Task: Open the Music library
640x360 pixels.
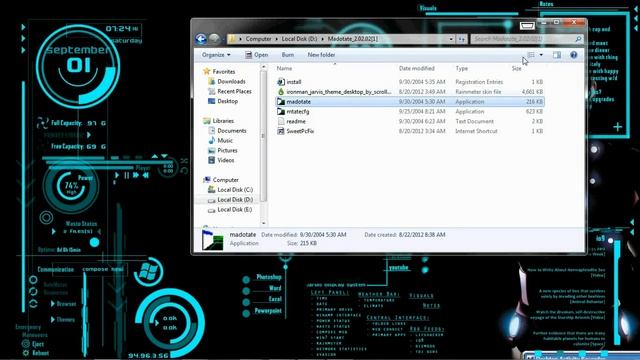Action: tap(225, 140)
